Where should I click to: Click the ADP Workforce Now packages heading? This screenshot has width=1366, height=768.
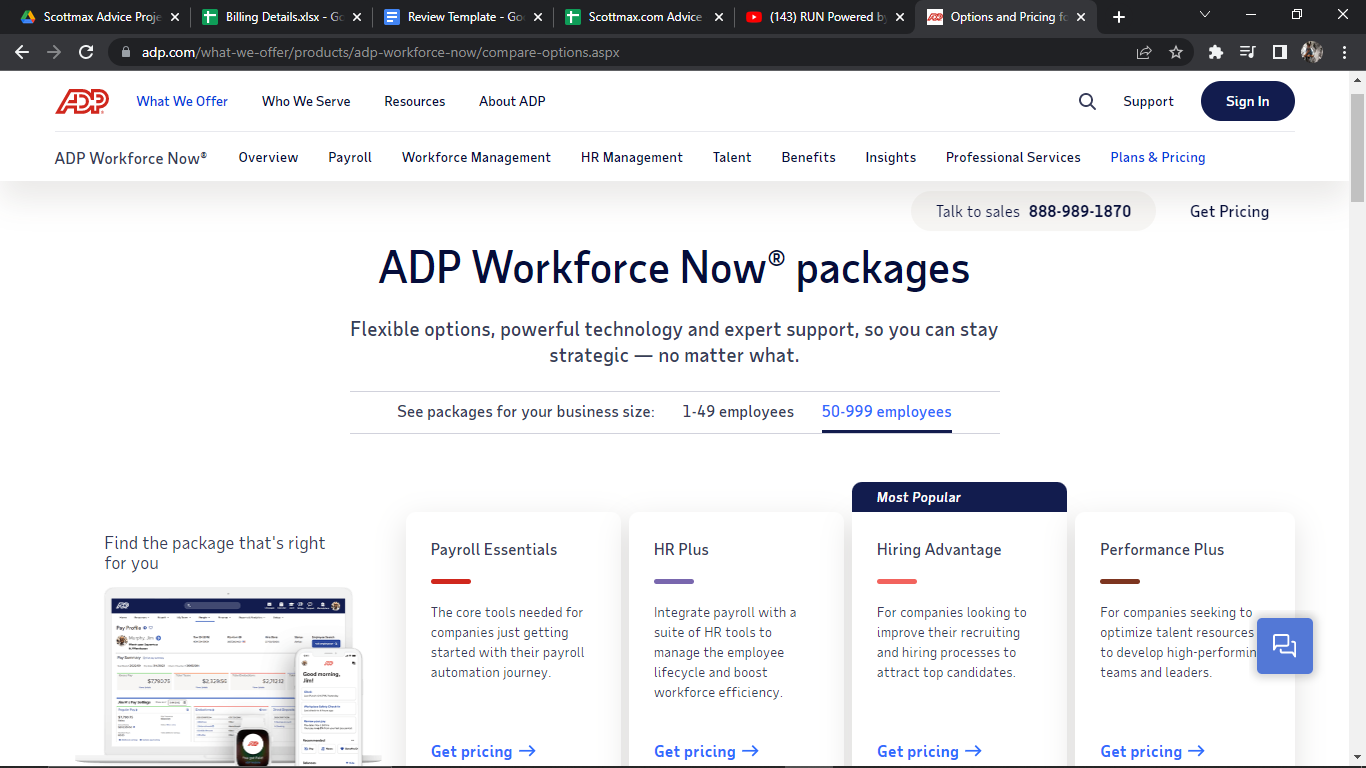(674, 268)
